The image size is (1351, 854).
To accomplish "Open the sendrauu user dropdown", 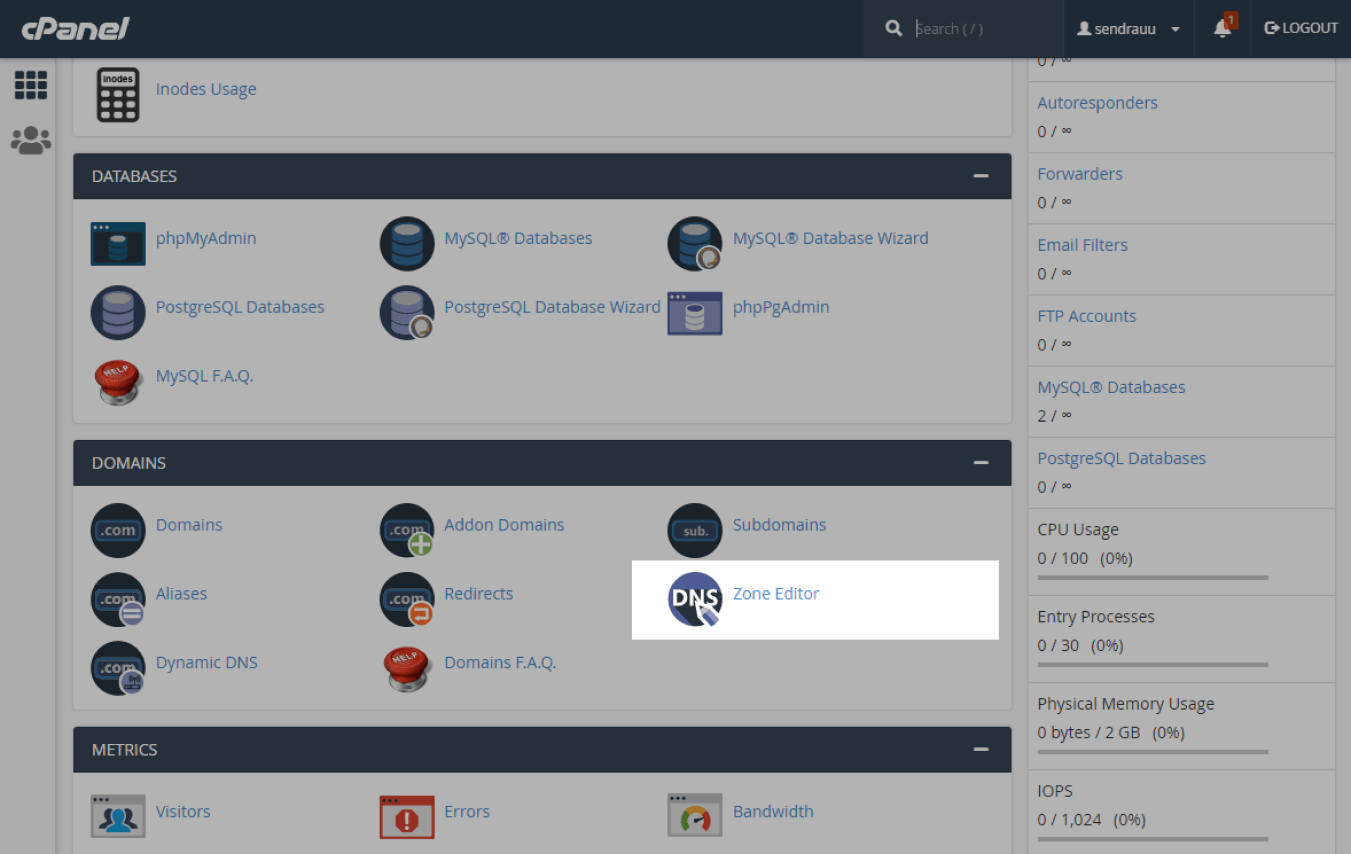I will 1128,29.
